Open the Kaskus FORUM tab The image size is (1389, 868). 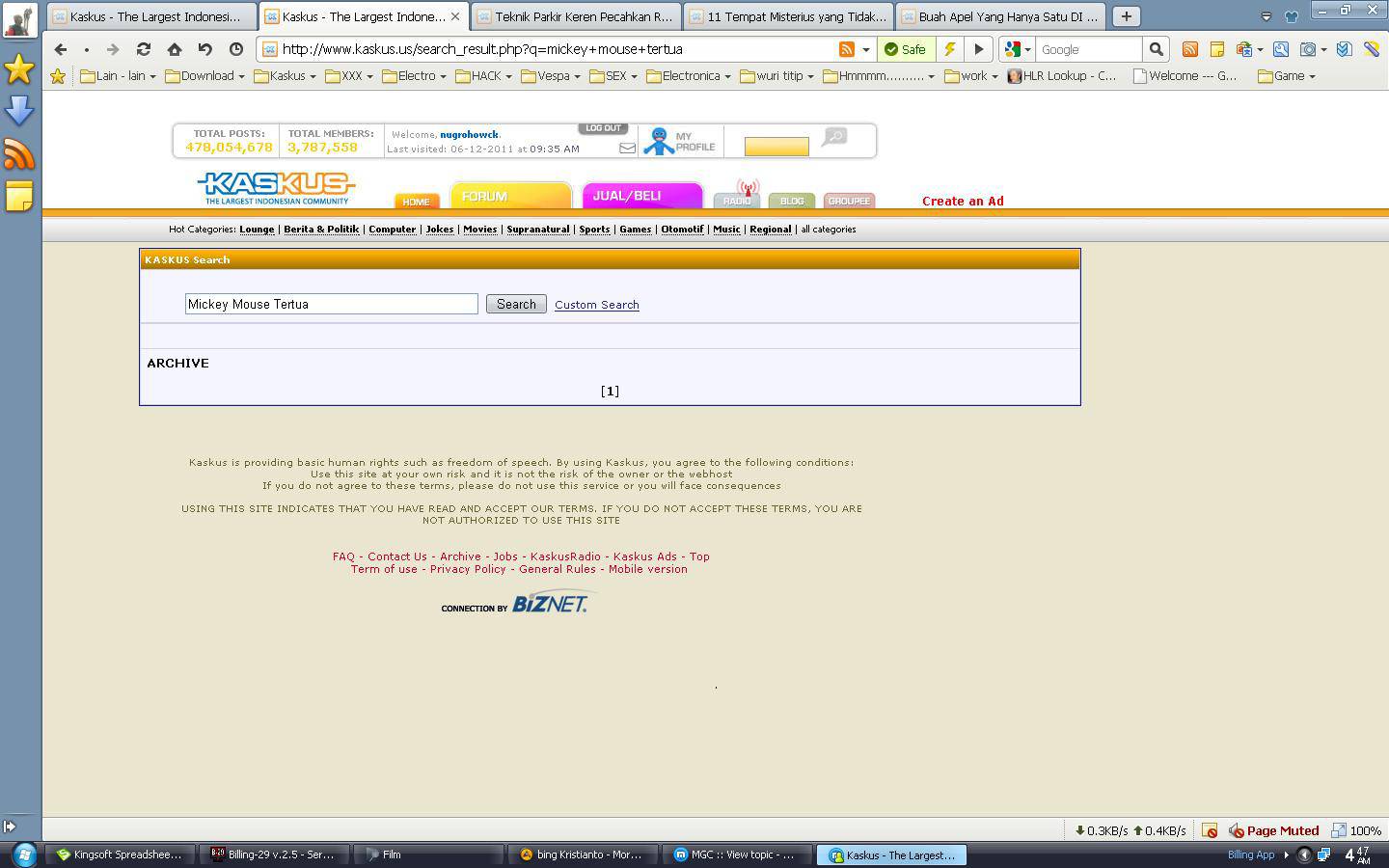coord(510,195)
